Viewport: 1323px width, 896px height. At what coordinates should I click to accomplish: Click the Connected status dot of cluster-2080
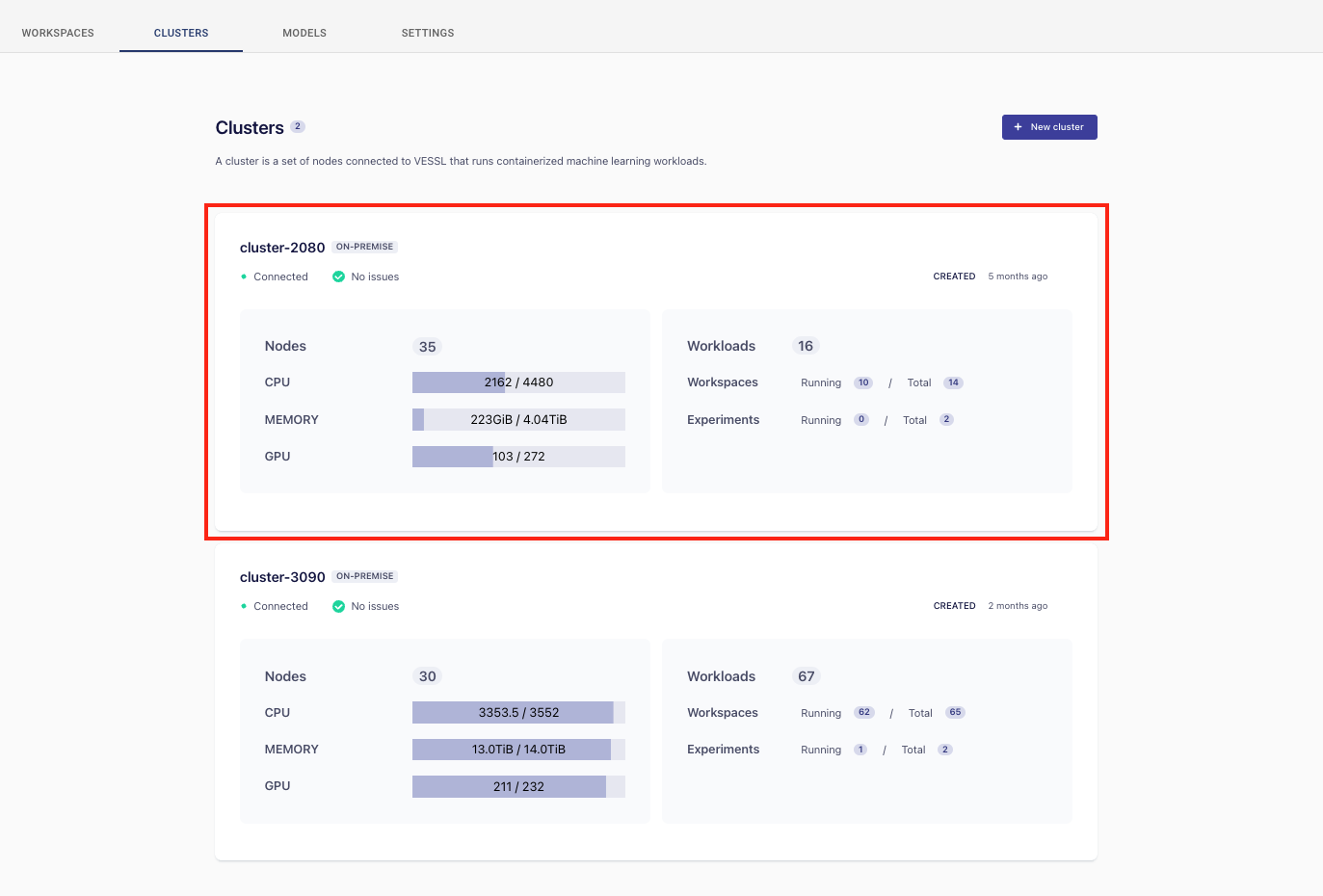(x=244, y=277)
